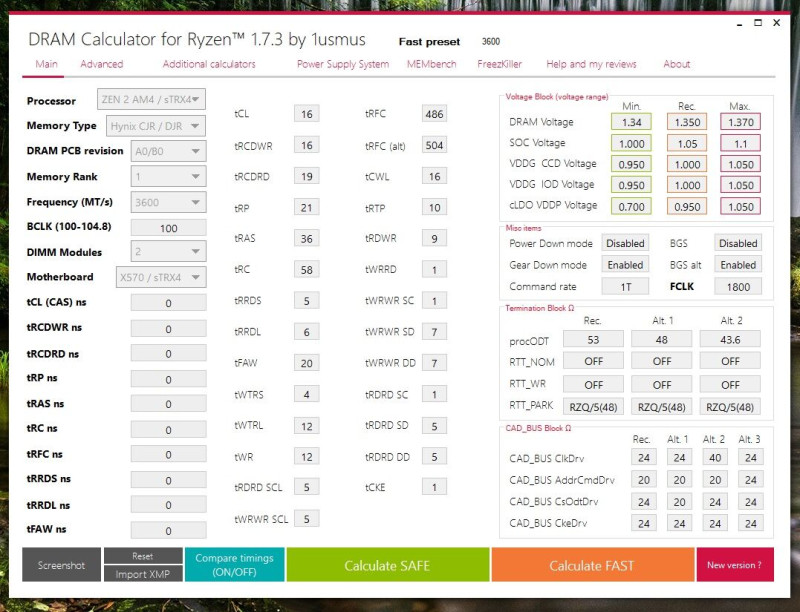The image size is (800, 612).
Task: Open the Advanced tab
Action: point(102,64)
